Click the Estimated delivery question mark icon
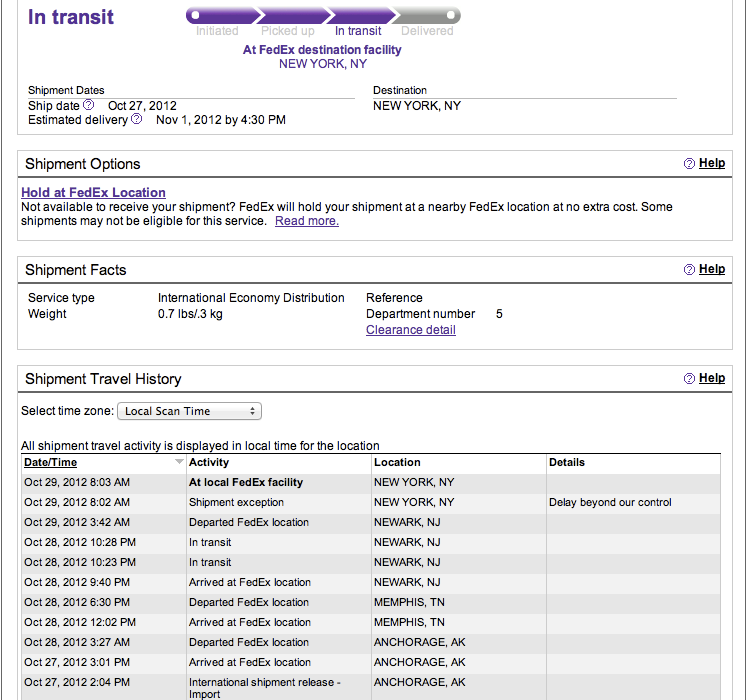The height and width of the screenshot is (700, 747). pyautogui.click(x=137, y=119)
